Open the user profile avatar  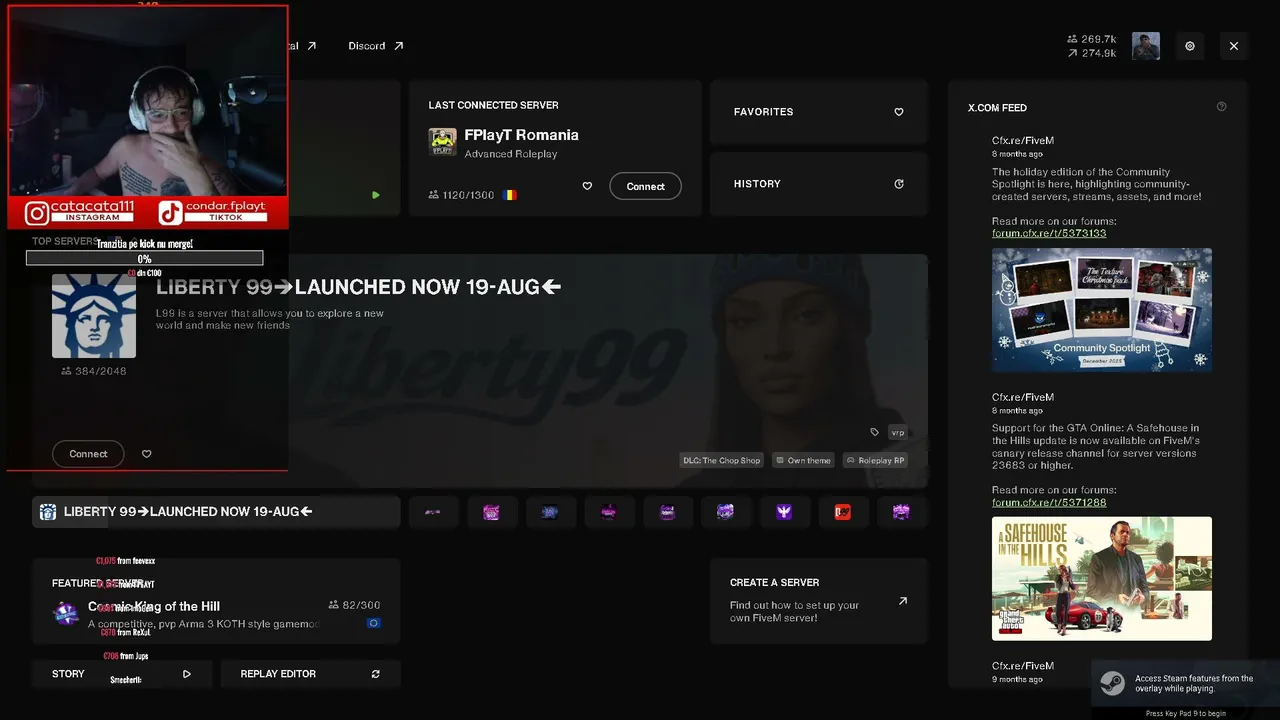(x=1146, y=46)
